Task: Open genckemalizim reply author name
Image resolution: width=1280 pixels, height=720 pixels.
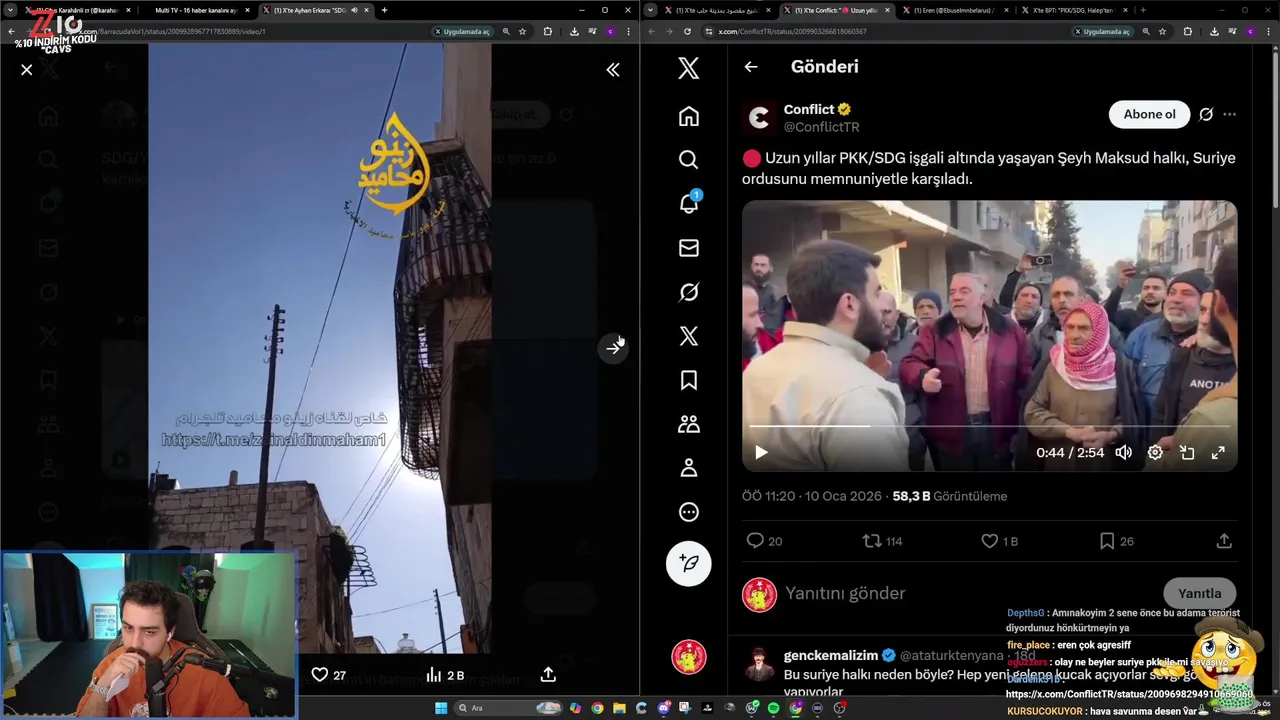Action: (830, 655)
